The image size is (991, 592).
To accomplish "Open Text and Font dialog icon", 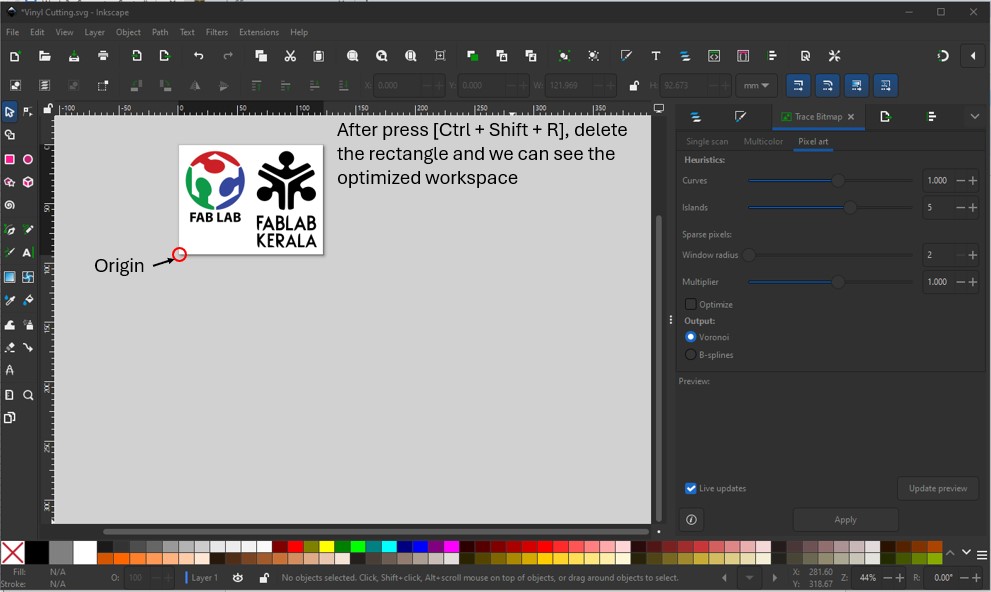I will (x=655, y=56).
